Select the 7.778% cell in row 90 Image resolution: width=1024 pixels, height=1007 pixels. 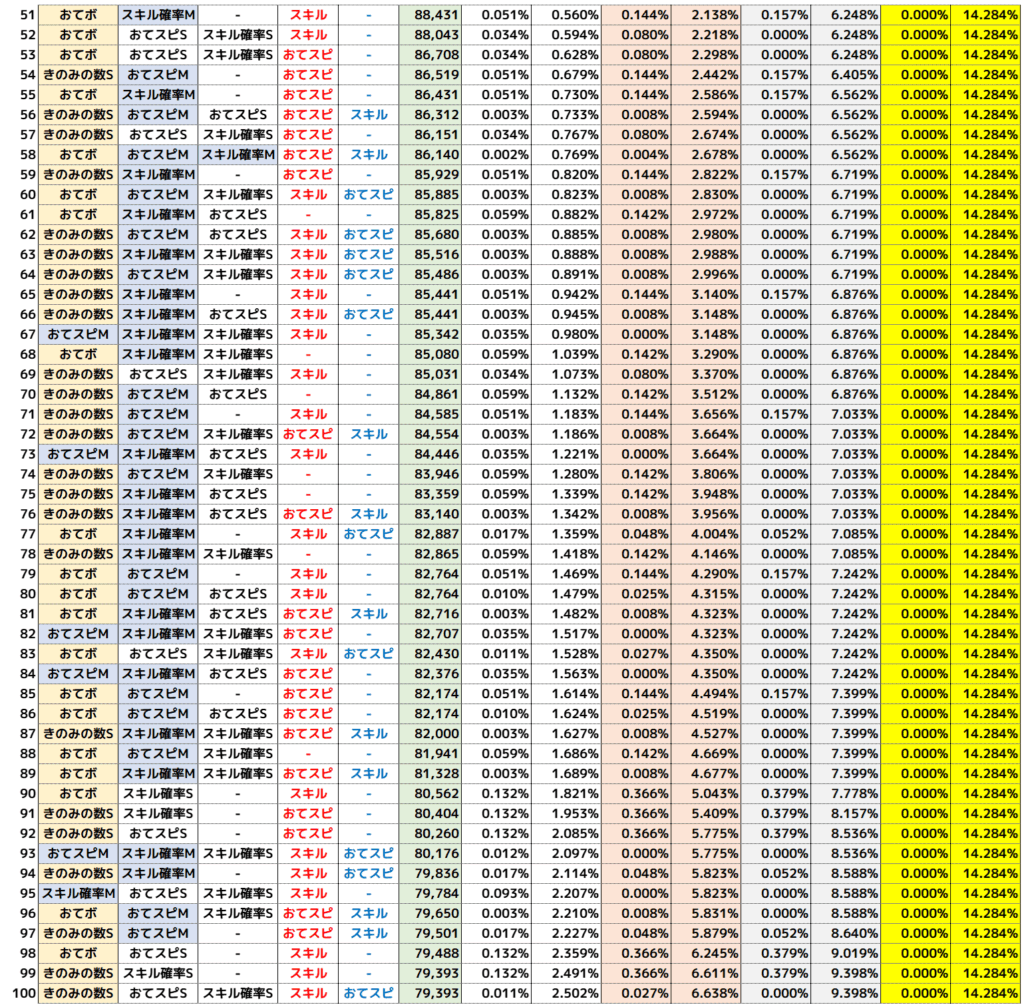(846, 793)
